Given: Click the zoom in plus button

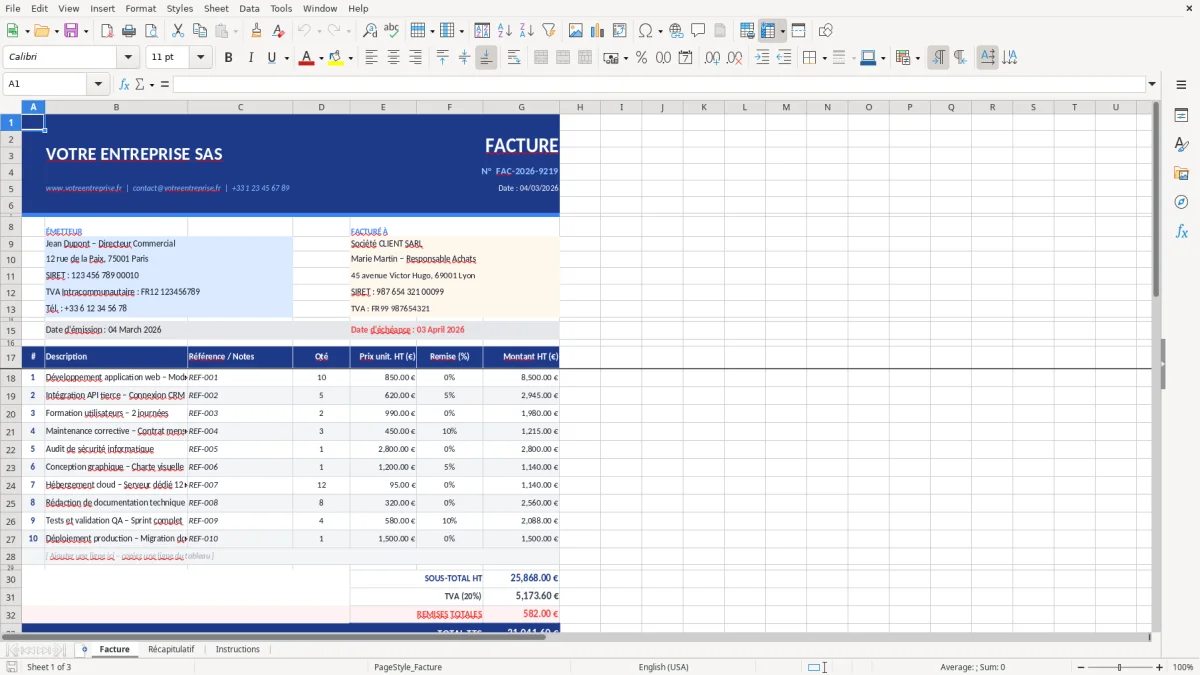Looking at the screenshot, I should pyautogui.click(x=1159, y=667).
